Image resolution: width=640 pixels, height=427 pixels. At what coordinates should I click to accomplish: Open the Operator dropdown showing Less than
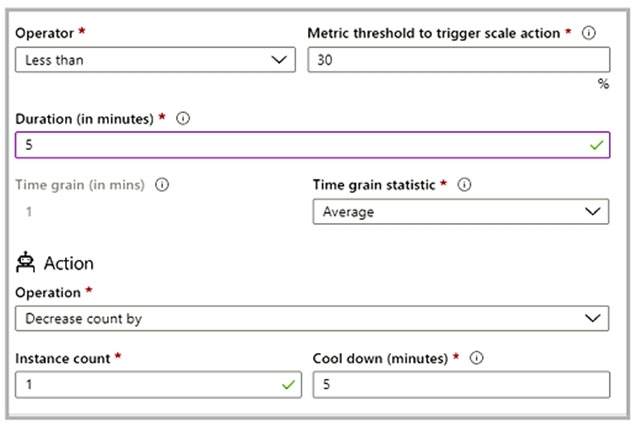pos(155,60)
